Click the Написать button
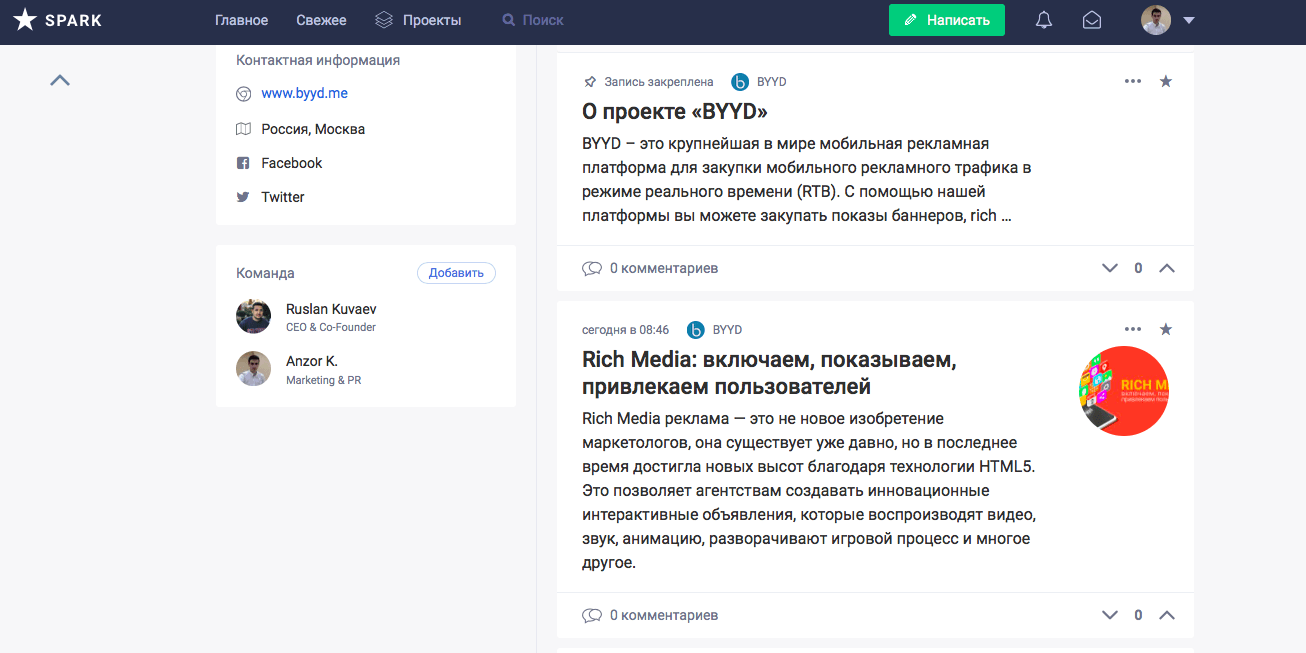This screenshot has width=1306, height=653. [947, 20]
